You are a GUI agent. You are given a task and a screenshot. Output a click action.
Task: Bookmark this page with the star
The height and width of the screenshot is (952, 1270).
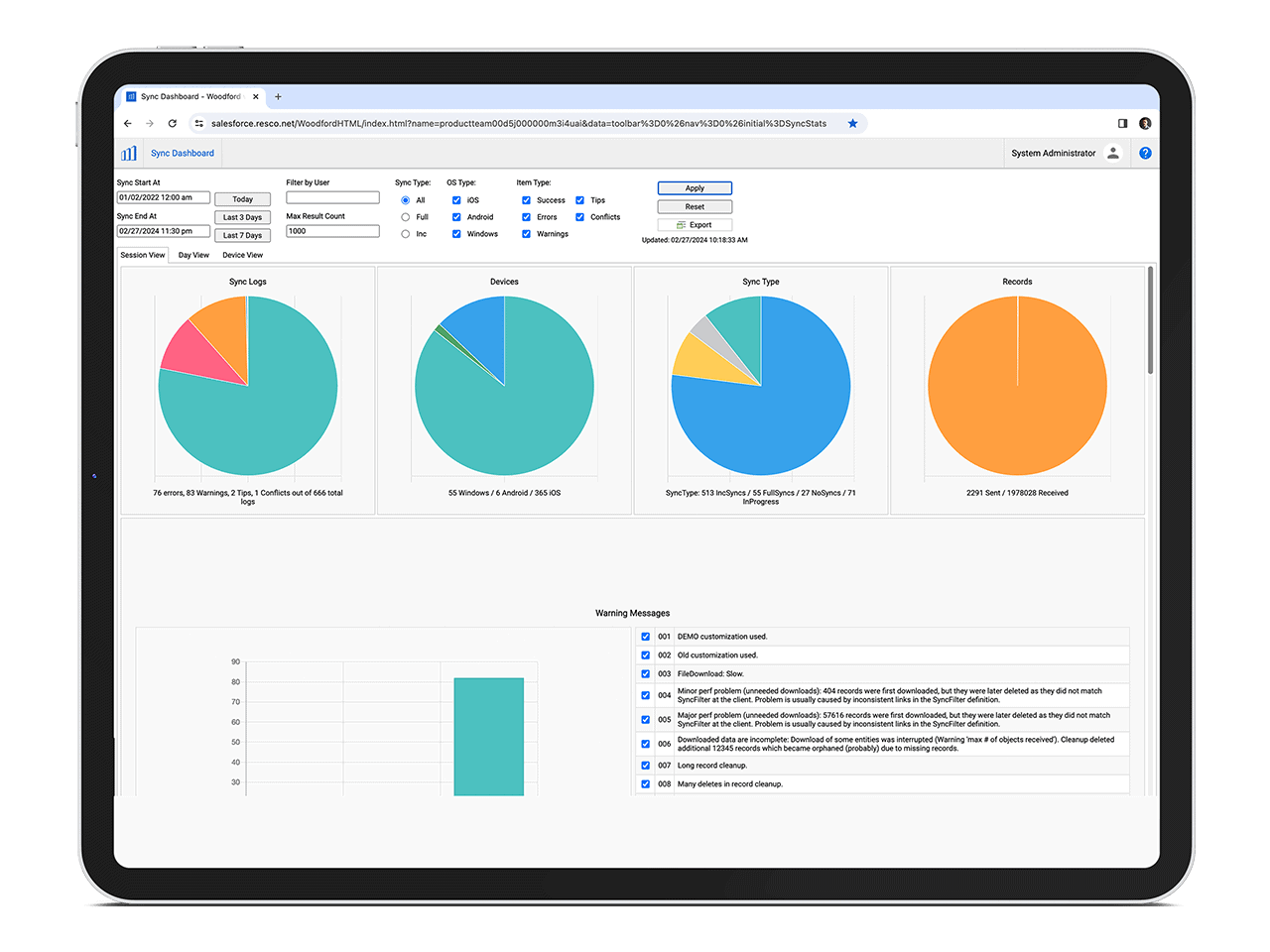(852, 124)
